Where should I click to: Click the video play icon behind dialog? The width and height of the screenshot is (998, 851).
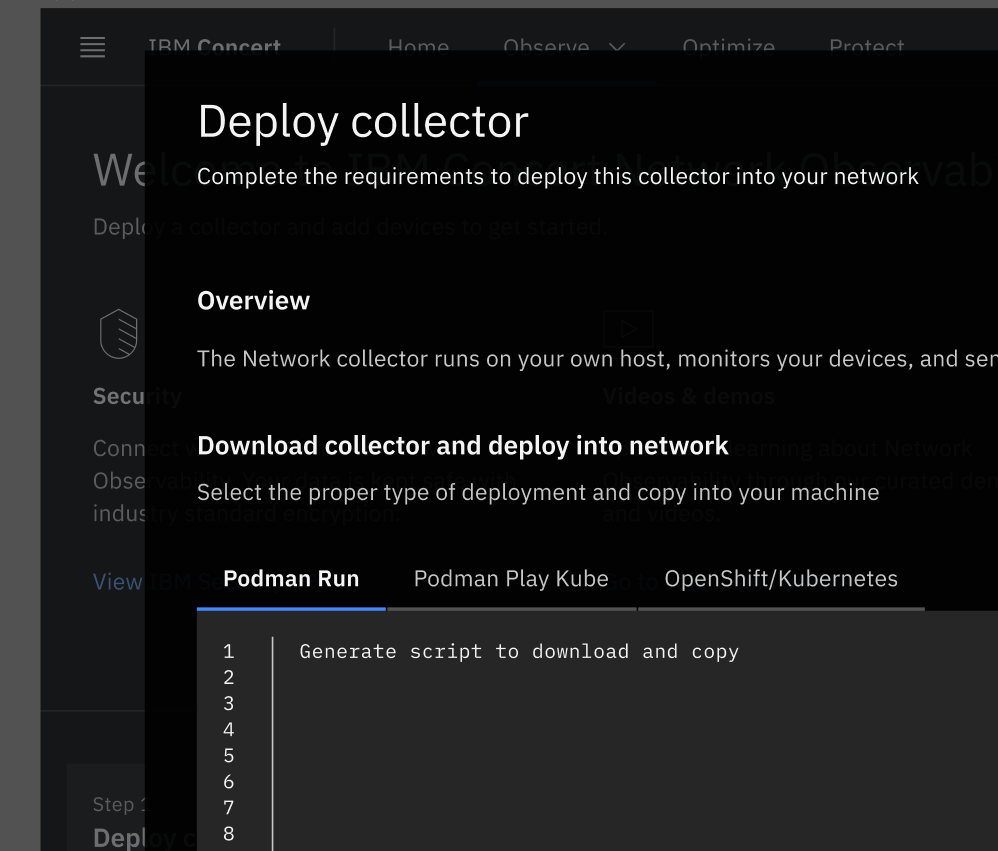[x=628, y=329]
